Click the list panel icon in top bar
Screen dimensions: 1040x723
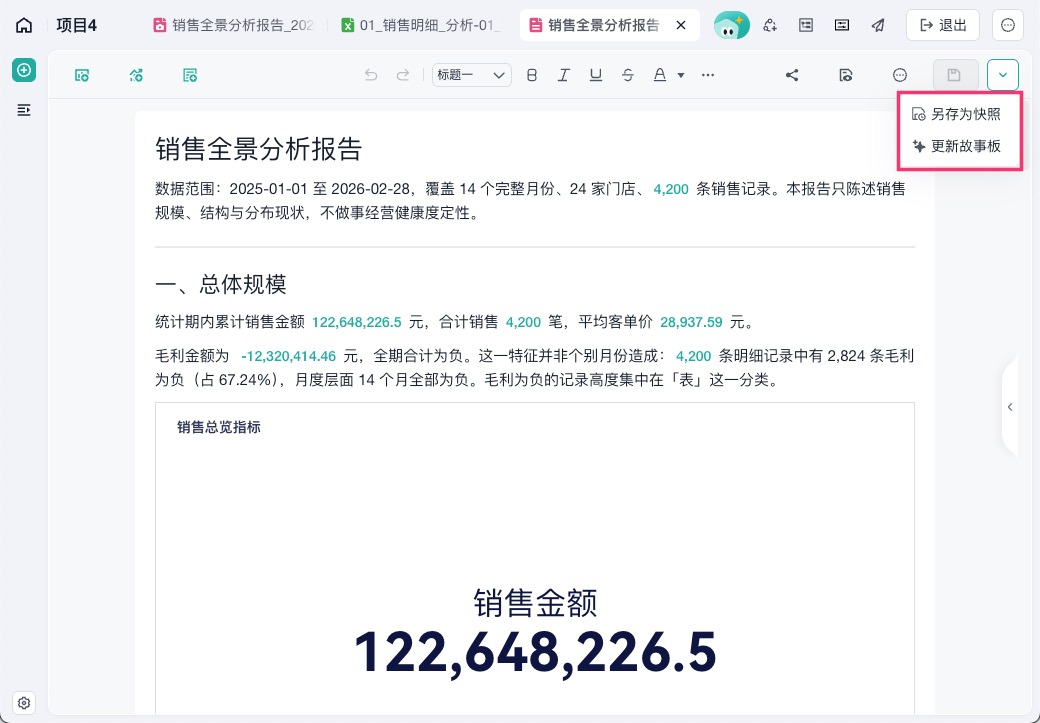(x=806, y=26)
